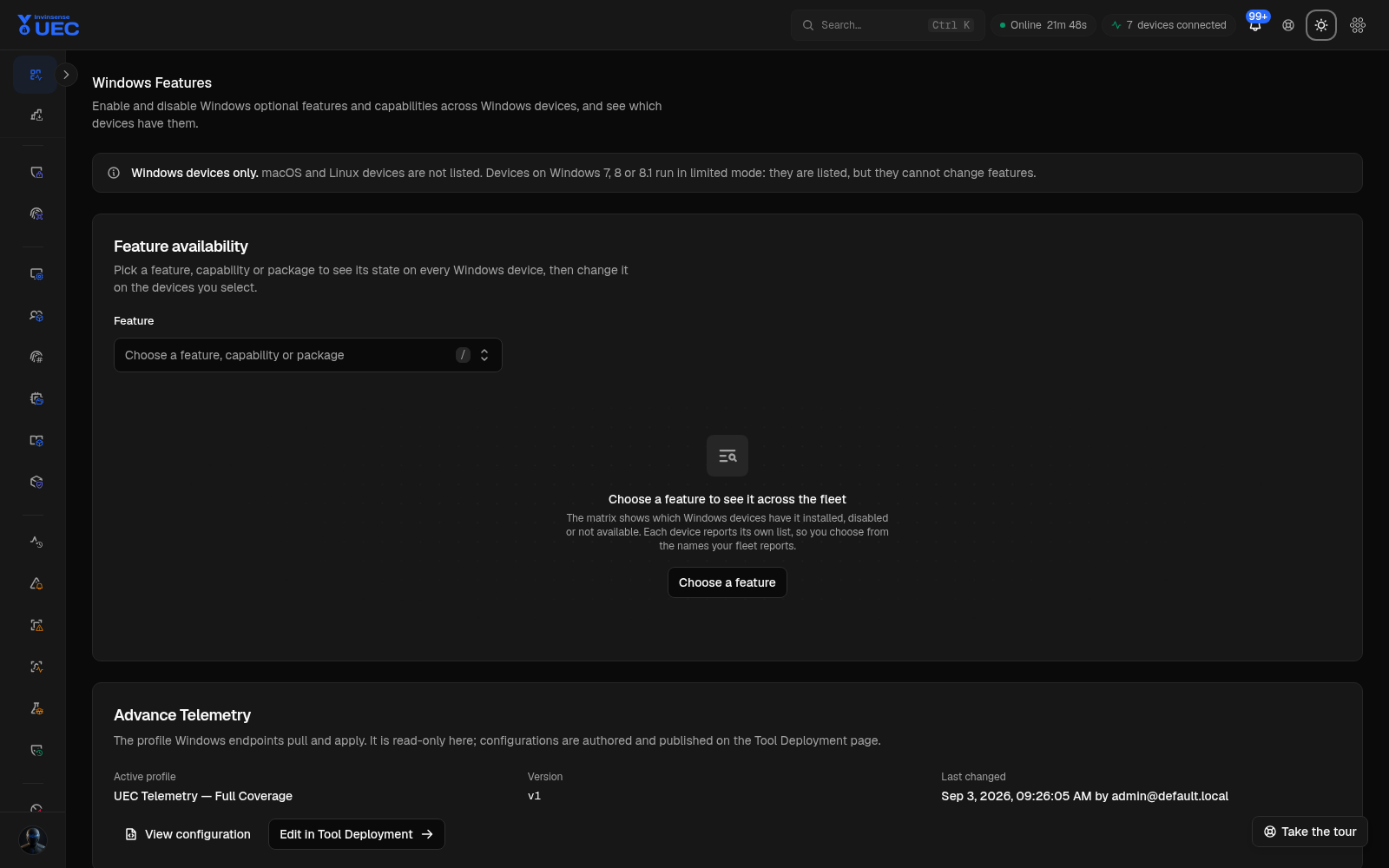Click the Active profile label
The image size is (1389, 868).
[x=145, y=777]
